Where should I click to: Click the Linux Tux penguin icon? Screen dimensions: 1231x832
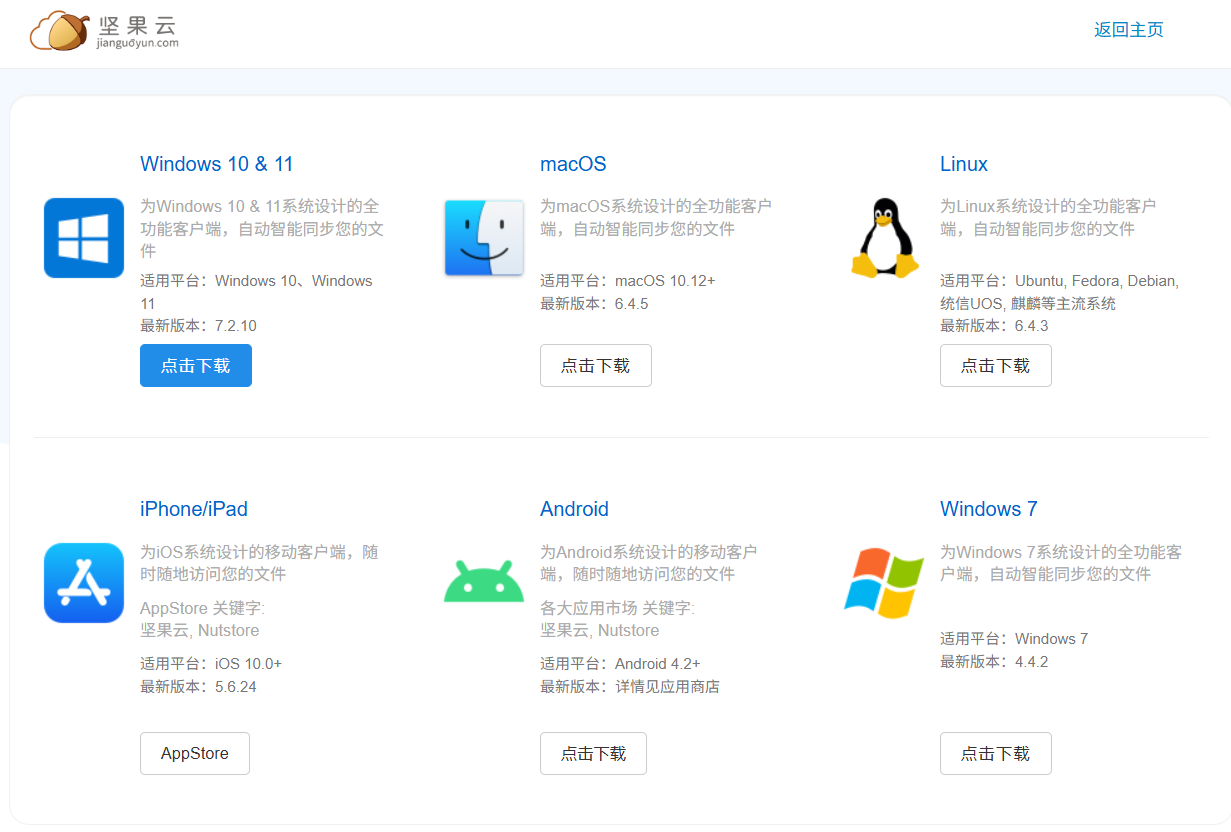pyautogui.click(x=884, y=238)
